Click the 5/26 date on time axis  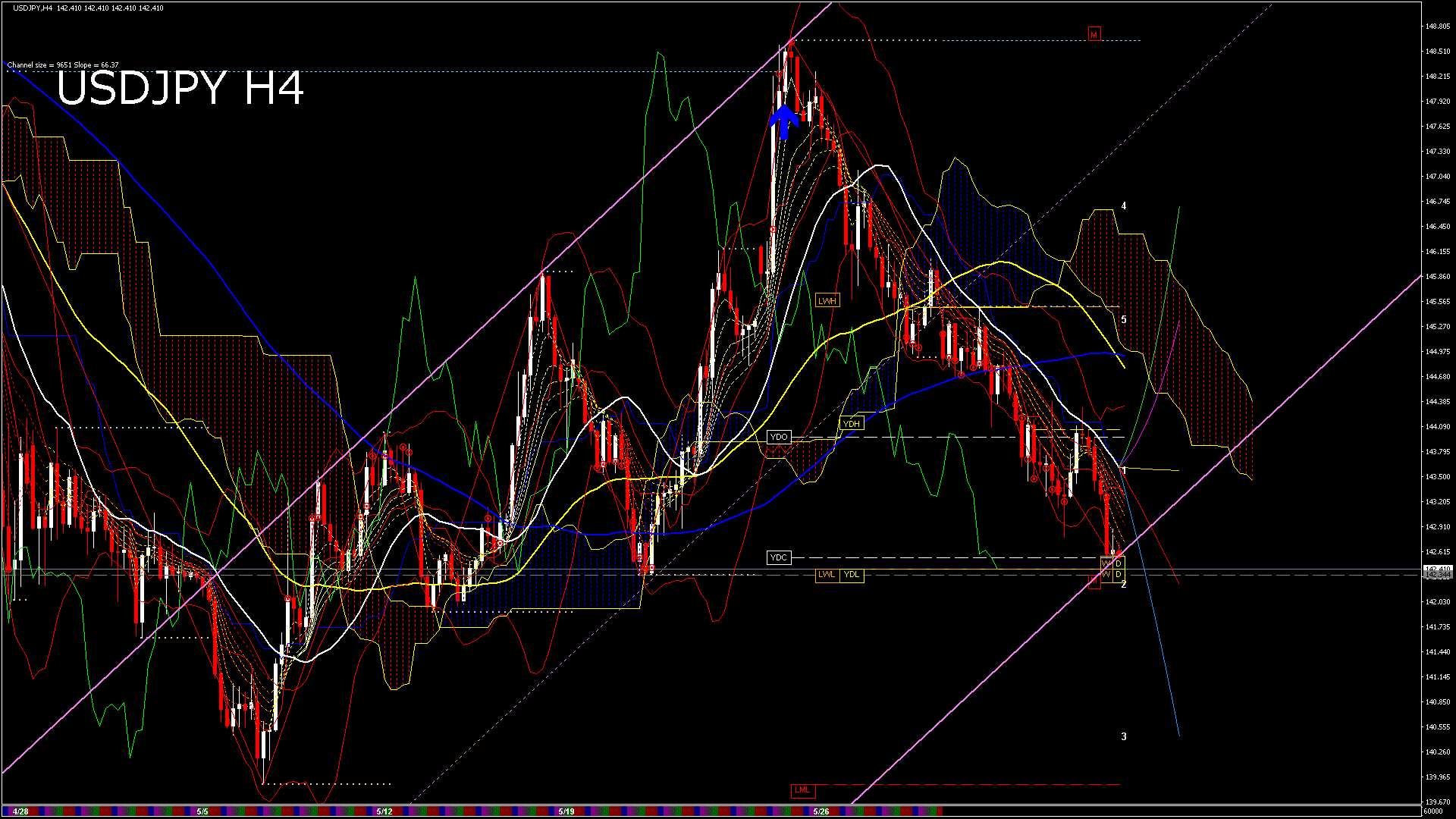pyautogui.click(x=821, y=811)
